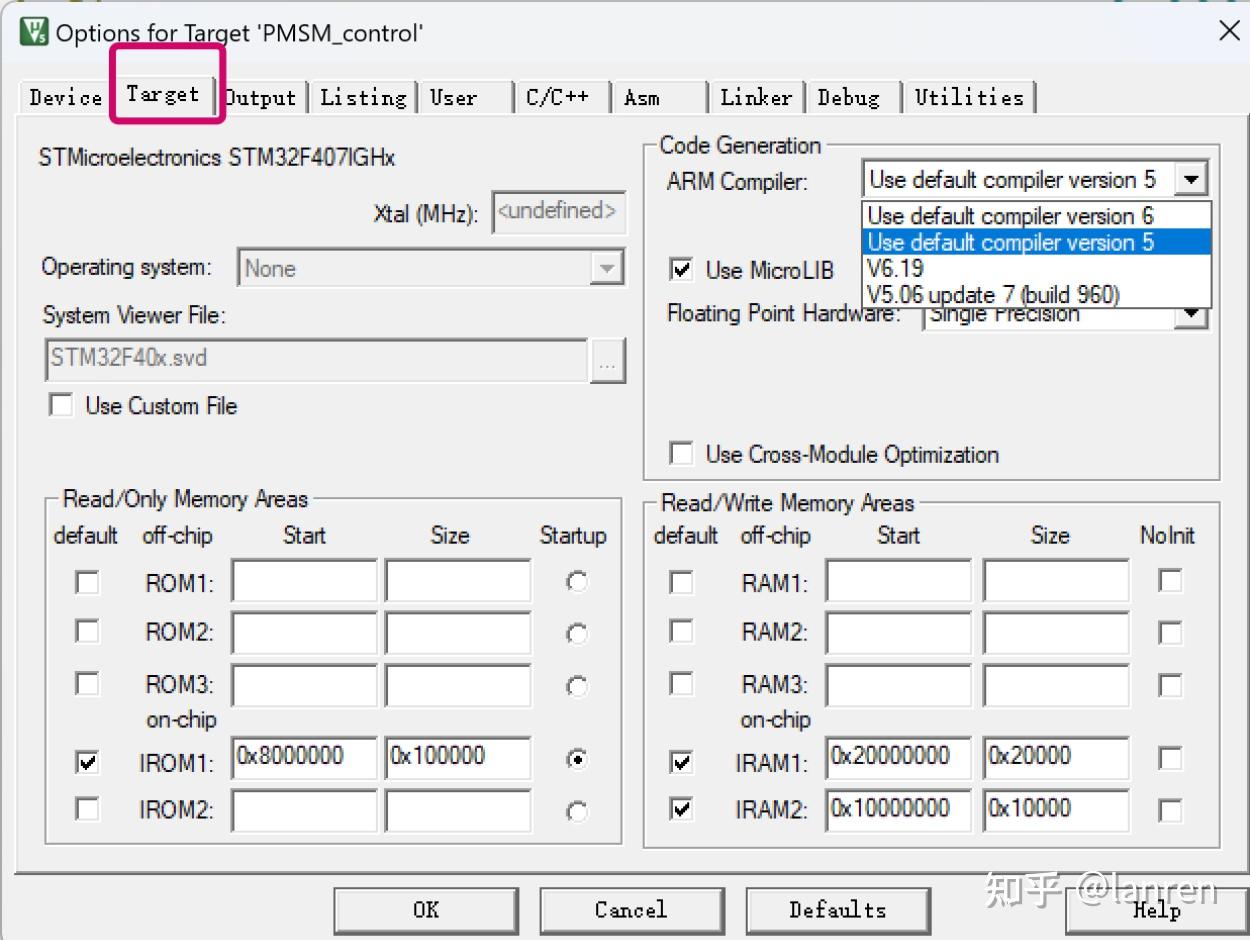Open the Target tab
The image size is (1250, 940).
click(163, 95)
